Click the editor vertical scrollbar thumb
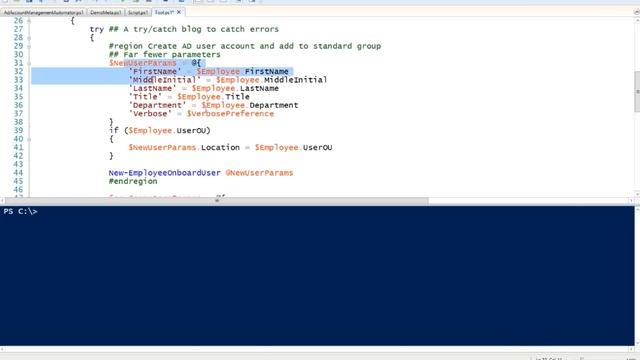Screen dimensions: 640x360 [637, 92]
